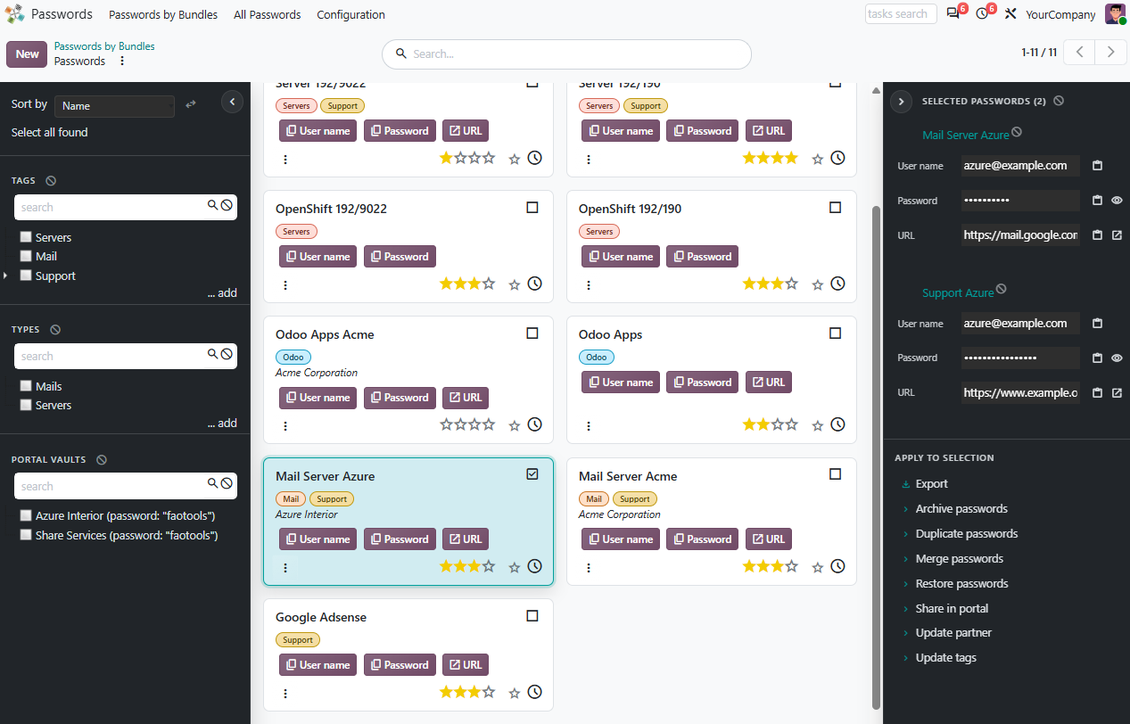Screen dimensions: 1130x724
Task: Open the Sort by Name dropdown
Action: pyautogui.click(x=115, y=106)
